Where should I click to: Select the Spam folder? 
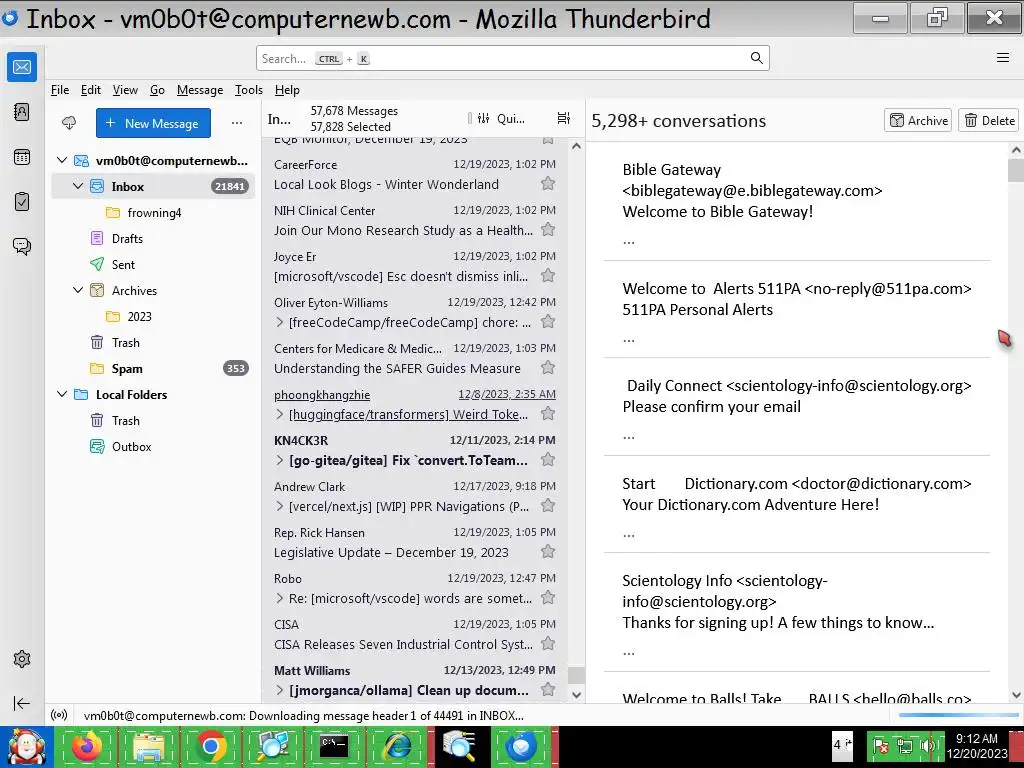(153, 368)
